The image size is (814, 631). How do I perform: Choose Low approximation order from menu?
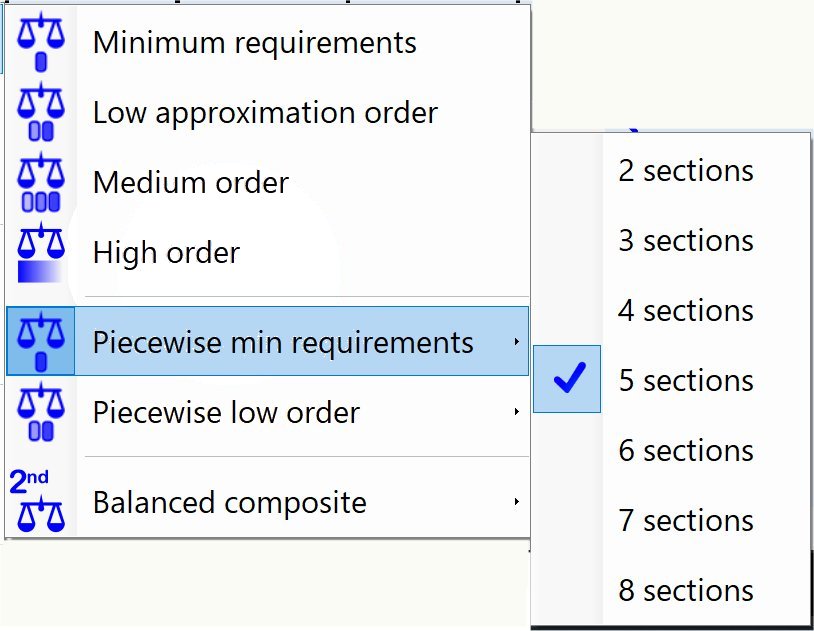(x=265, y=113)
